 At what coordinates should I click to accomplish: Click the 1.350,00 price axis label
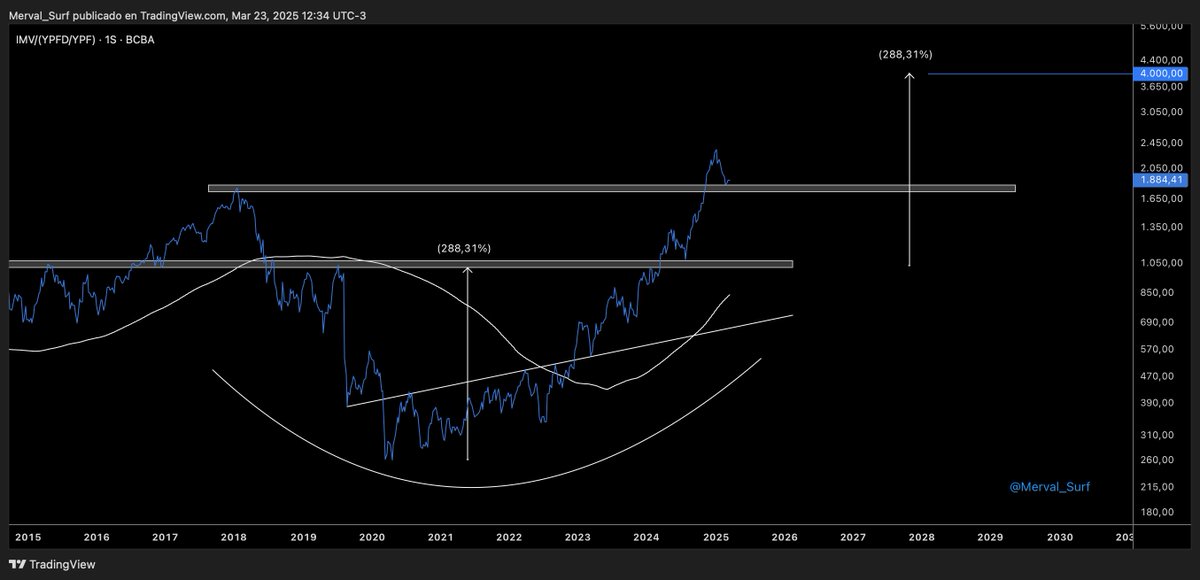coord(1160,228)
